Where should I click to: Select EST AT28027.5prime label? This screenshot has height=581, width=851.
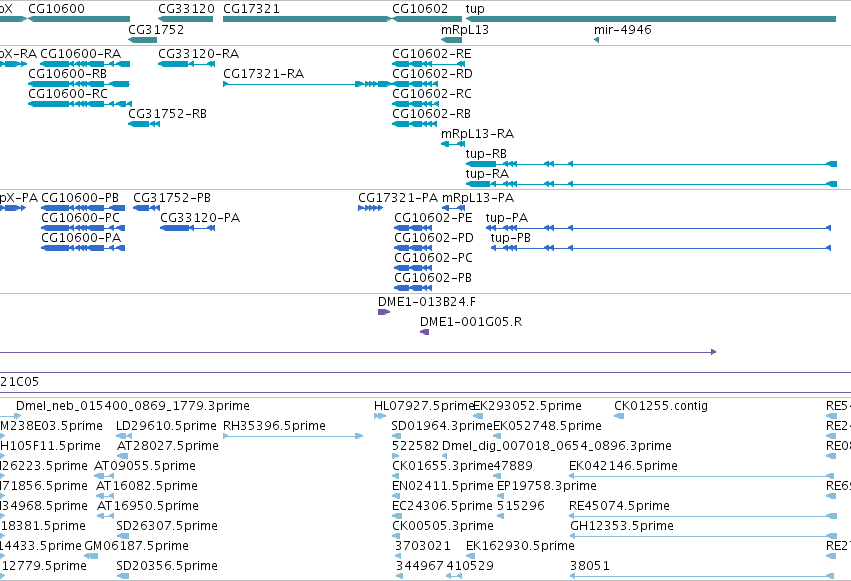click(x=168, y=445)
